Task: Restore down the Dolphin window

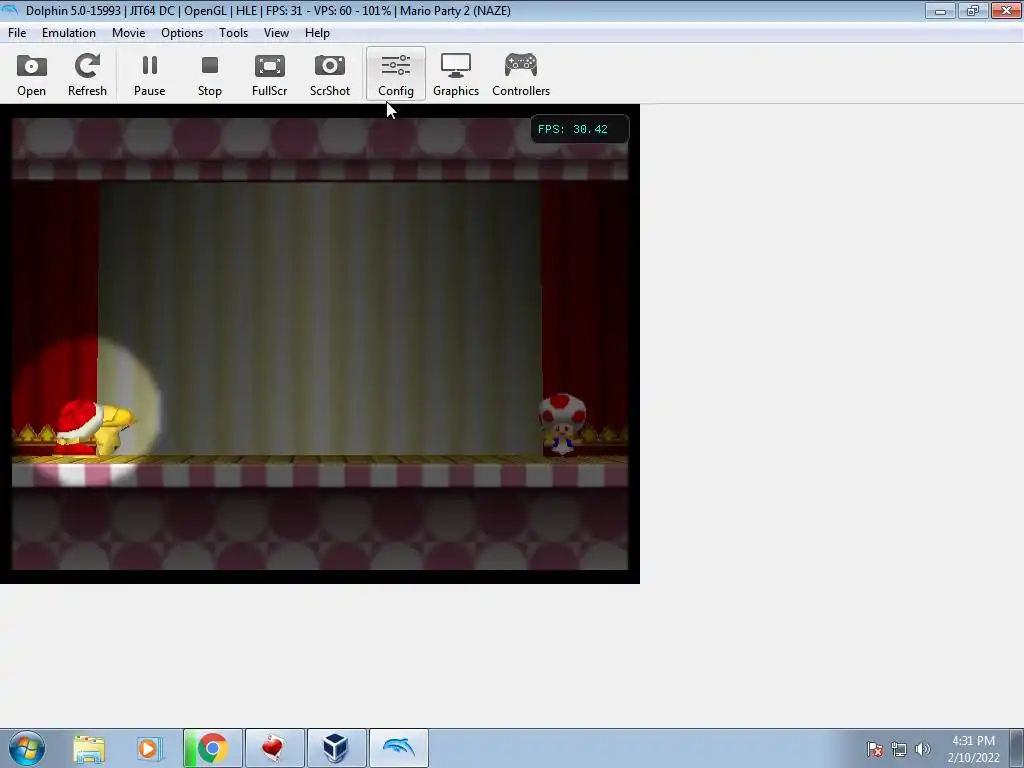Action: [972, 10]
